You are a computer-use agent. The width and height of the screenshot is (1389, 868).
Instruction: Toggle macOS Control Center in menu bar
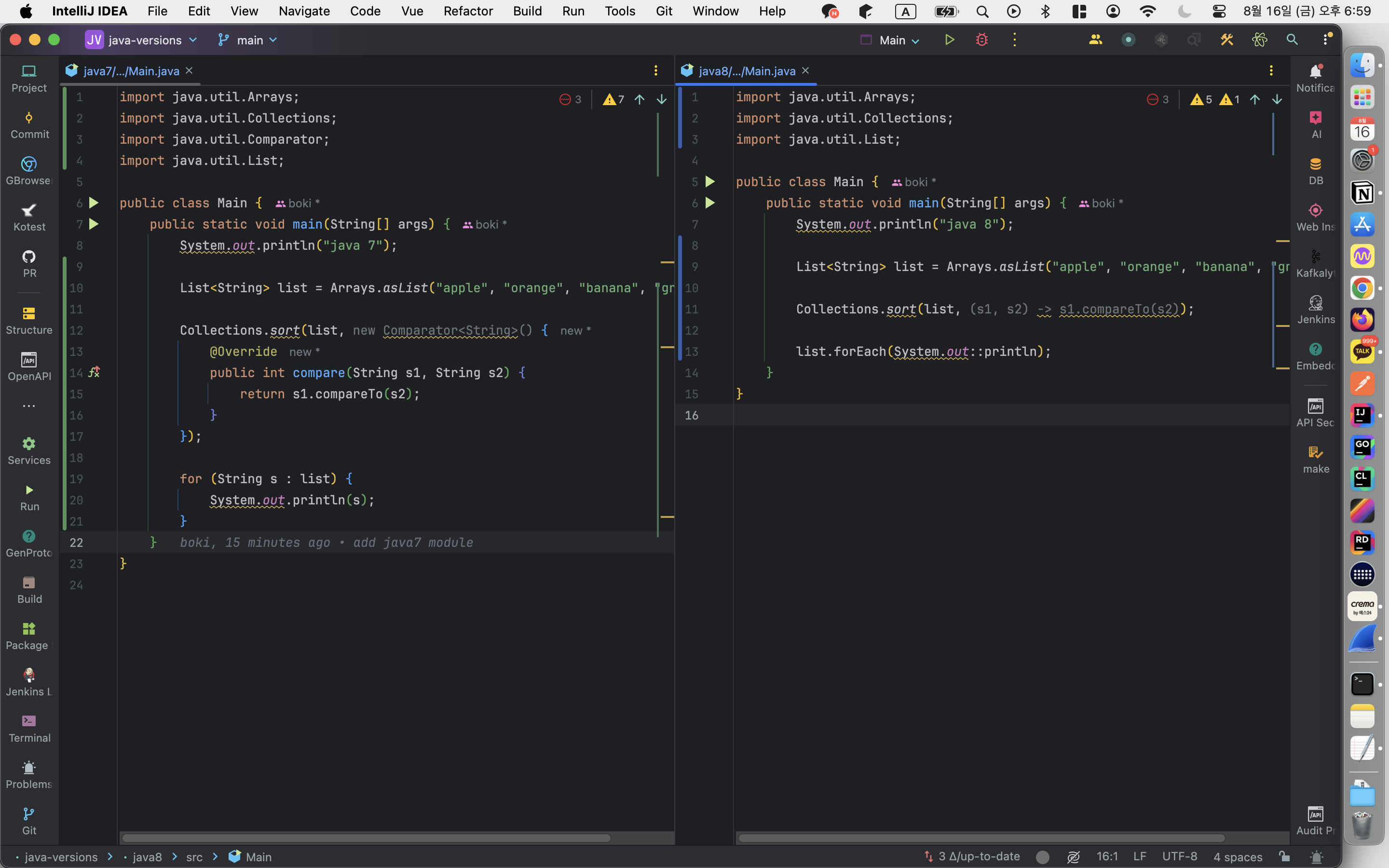tap(1219, 11)
